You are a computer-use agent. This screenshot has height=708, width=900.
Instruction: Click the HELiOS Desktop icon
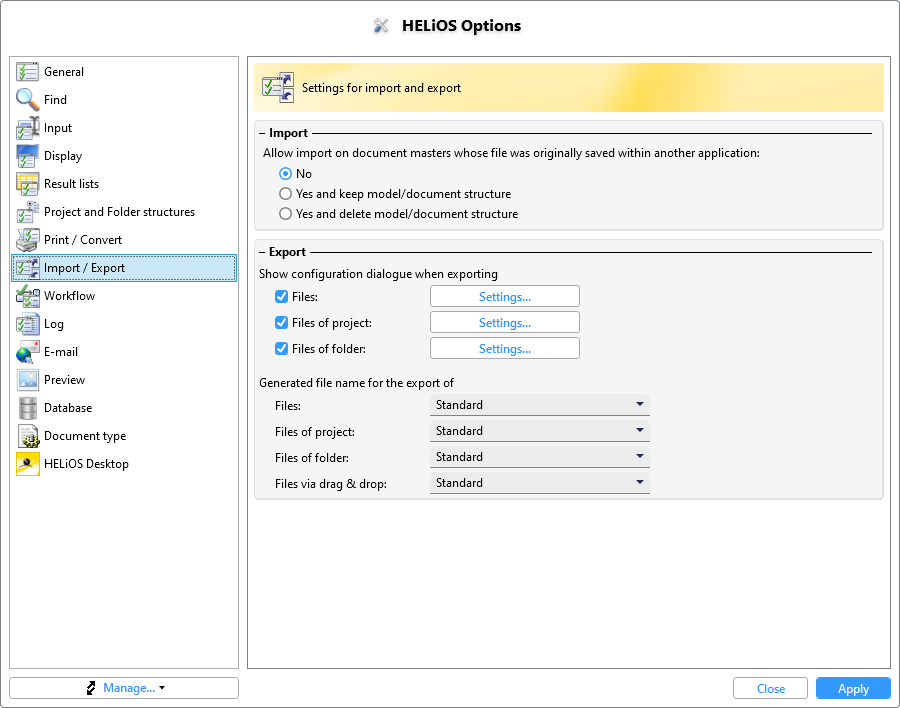point(27,464)
